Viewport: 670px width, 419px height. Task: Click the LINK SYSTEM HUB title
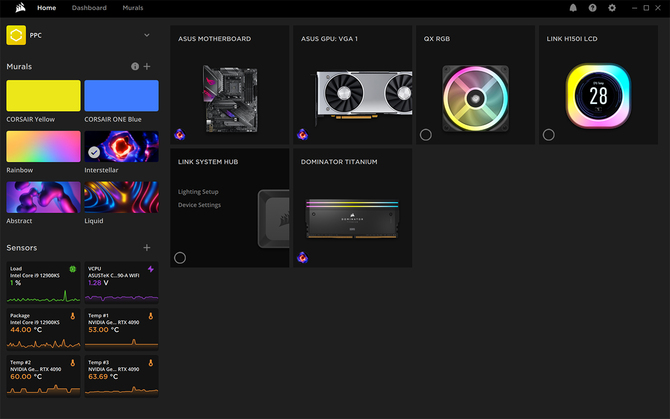208,162
